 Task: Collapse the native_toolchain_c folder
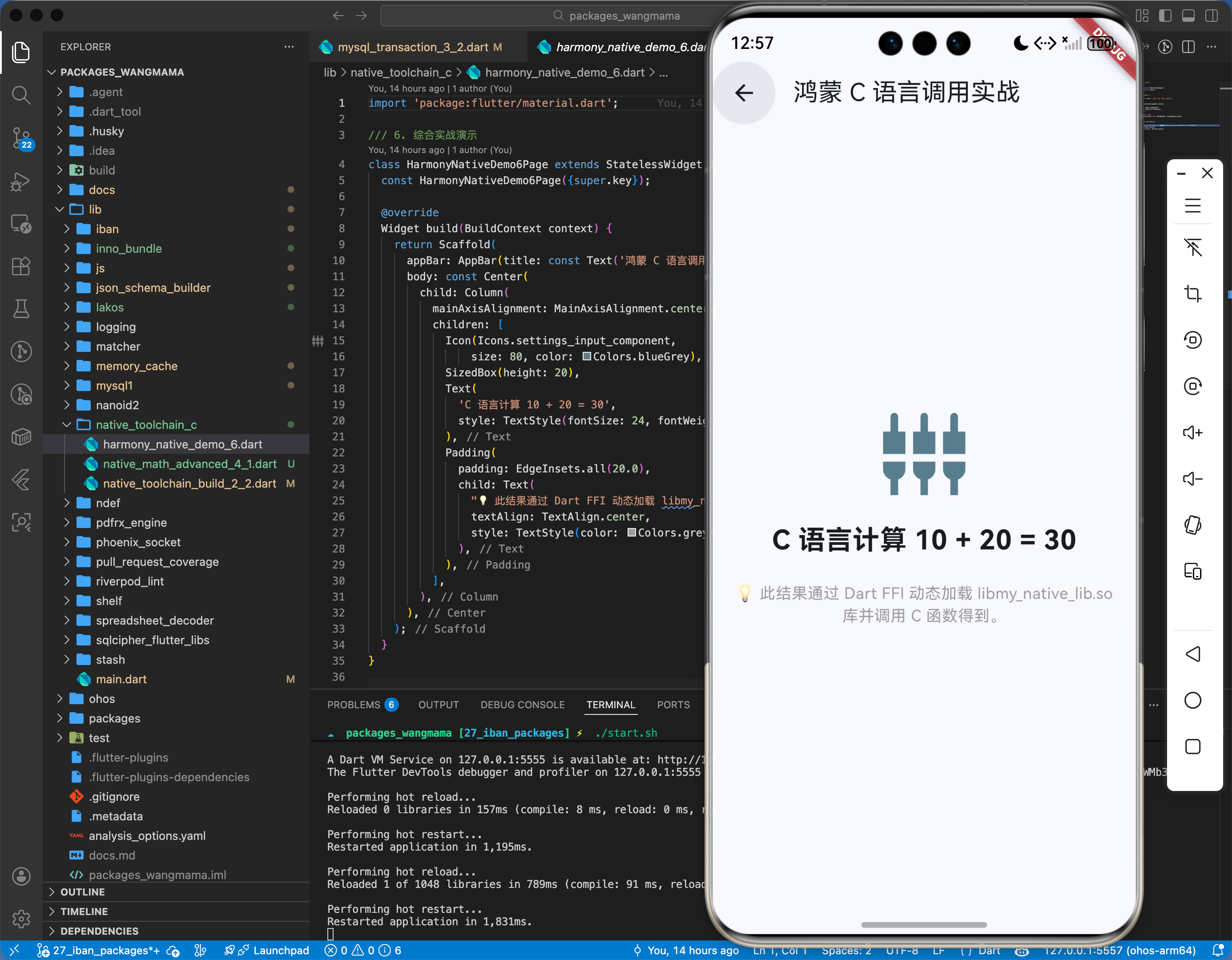(x=146, y=424)
